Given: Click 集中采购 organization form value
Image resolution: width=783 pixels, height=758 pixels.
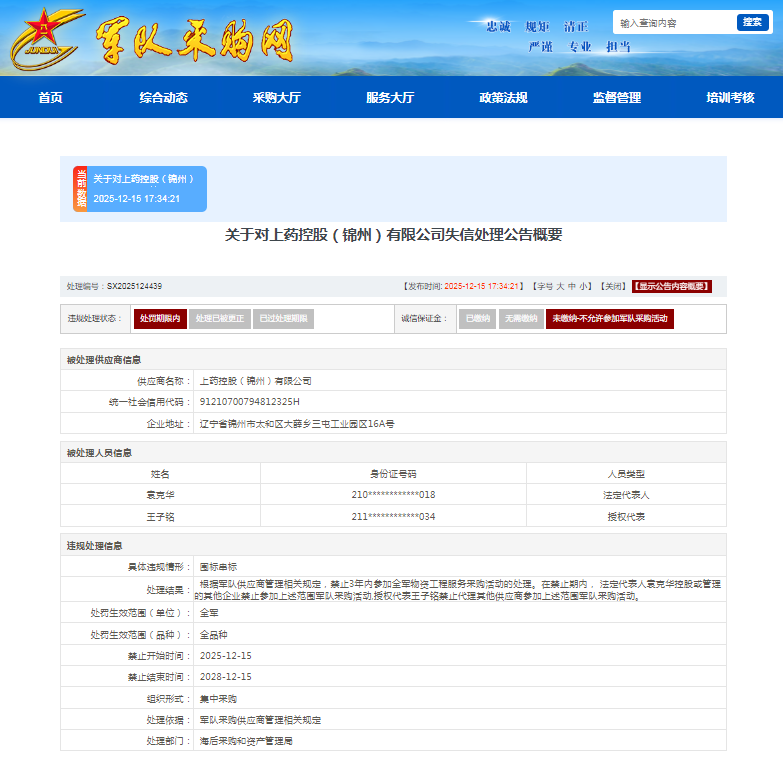Looking at the screenshot, I should [x=218, y=699].
